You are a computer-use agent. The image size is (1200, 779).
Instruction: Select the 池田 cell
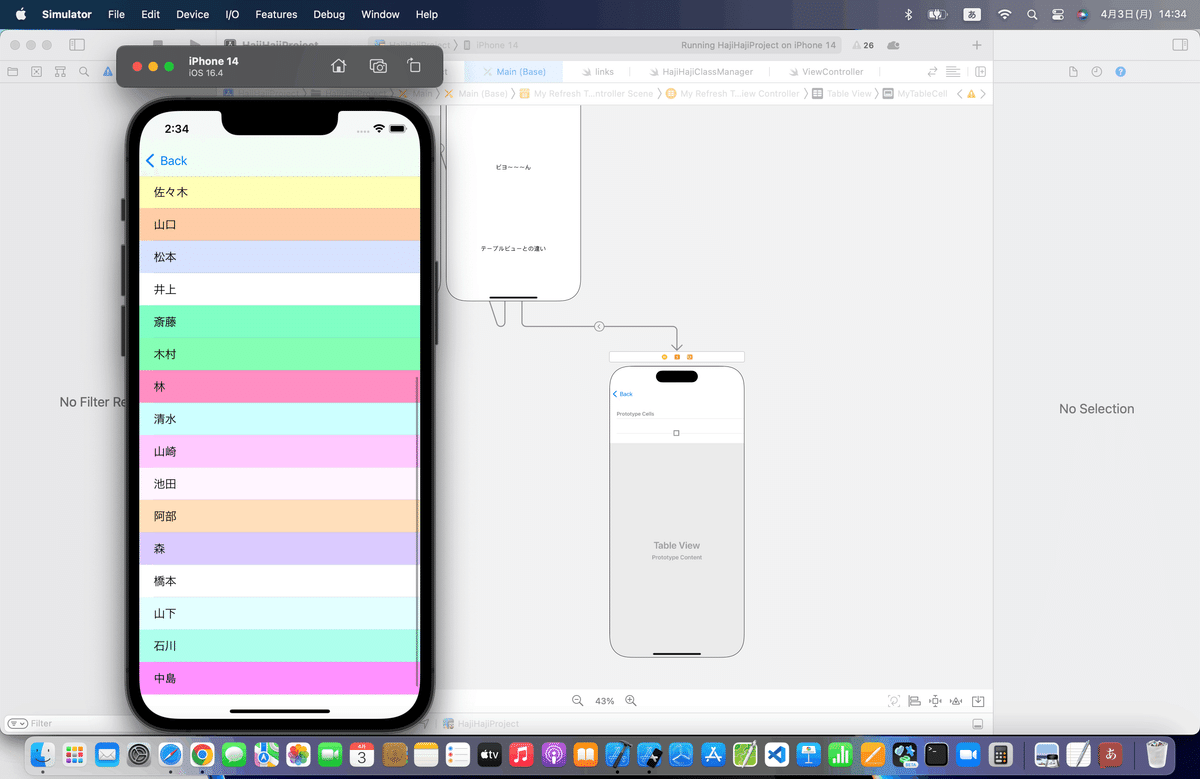point(279,484)
